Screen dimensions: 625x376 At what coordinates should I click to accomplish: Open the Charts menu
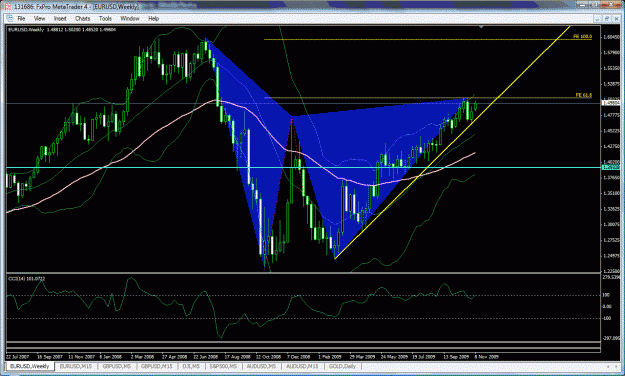[x=83, y=18]
